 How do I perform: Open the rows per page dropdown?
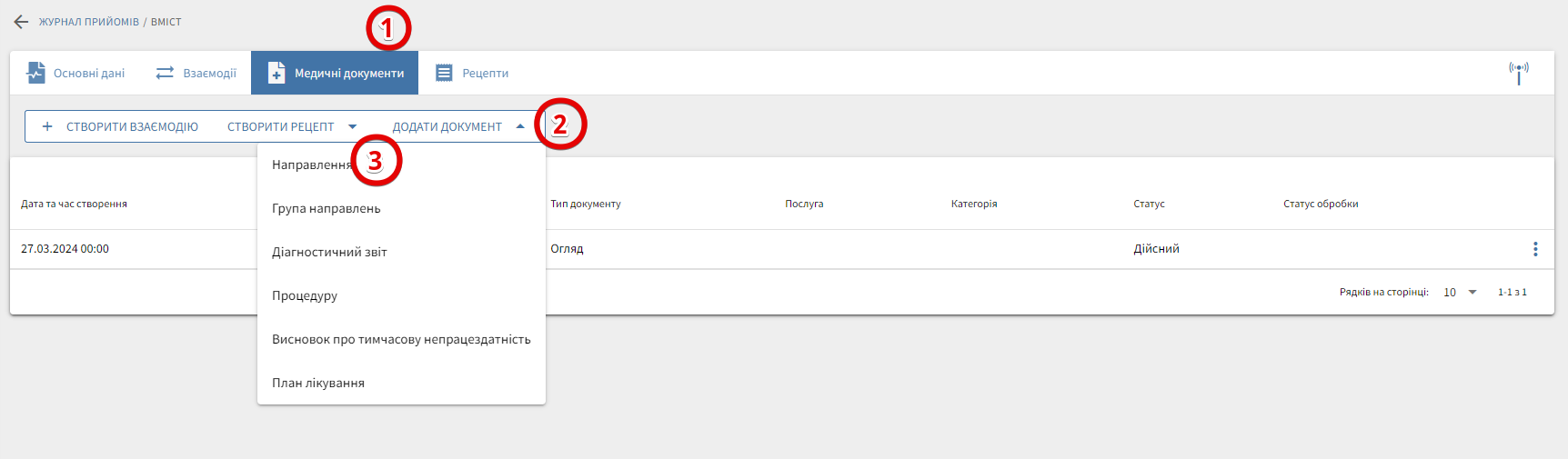pyautogui.click(x=1460, y=292)
